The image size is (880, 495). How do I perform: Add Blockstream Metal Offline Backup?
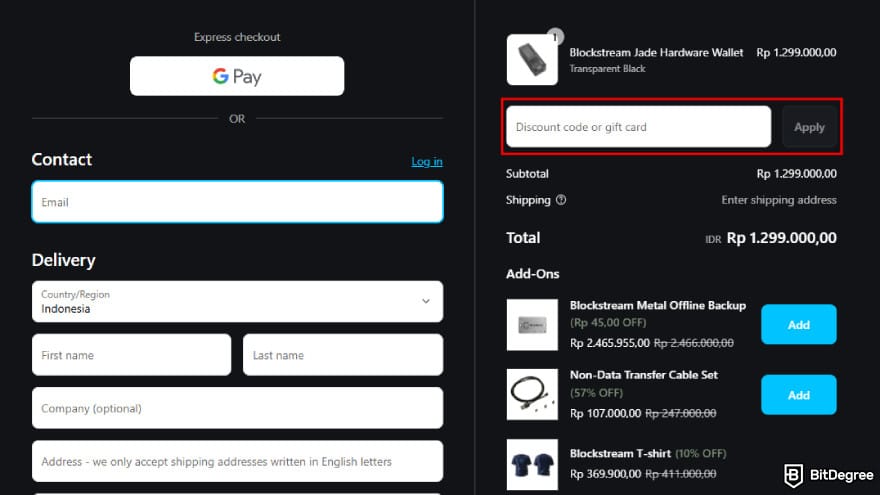click(x=799, y=324)
